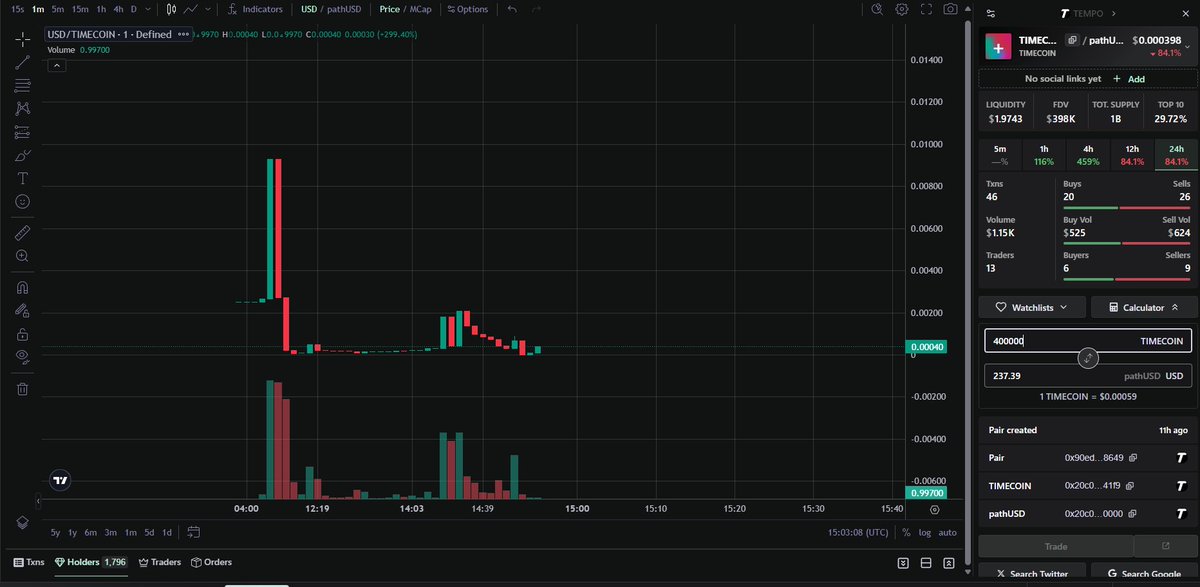This screenshot has width=1200, height=587.
Task: Open the Holders tab
Action: (x=92, y=562)
